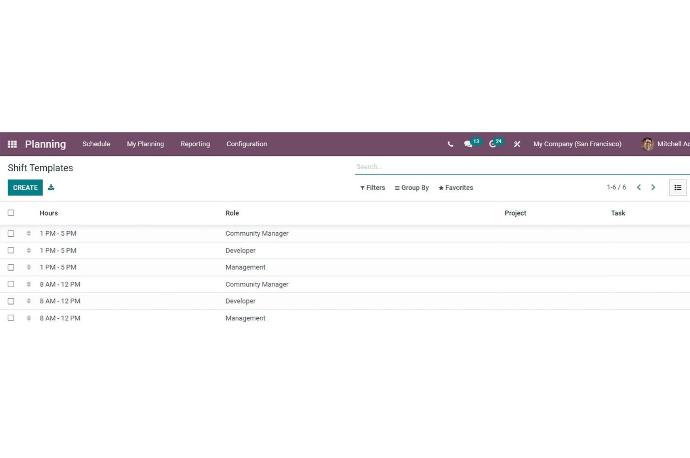Screen dimensions: 690x458
Task: Open the Reporting menu
Action: tap(195, 144)
